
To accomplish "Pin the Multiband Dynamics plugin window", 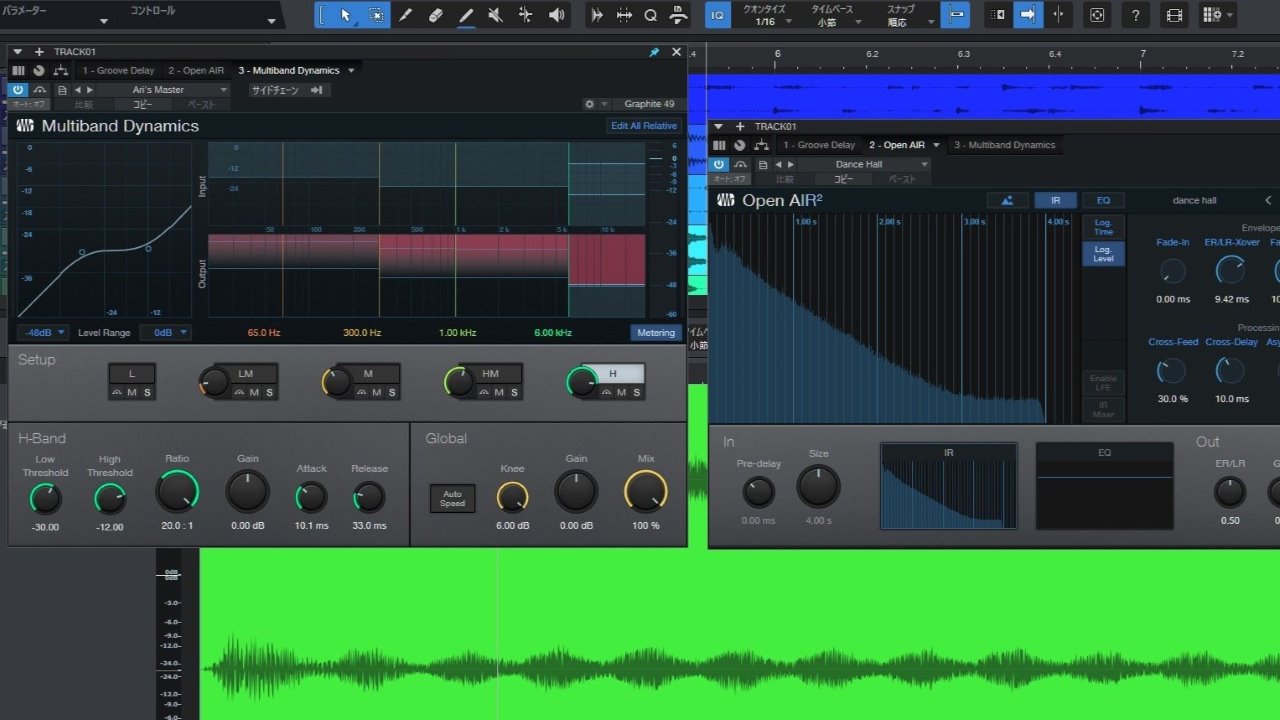I will [655, 52].
